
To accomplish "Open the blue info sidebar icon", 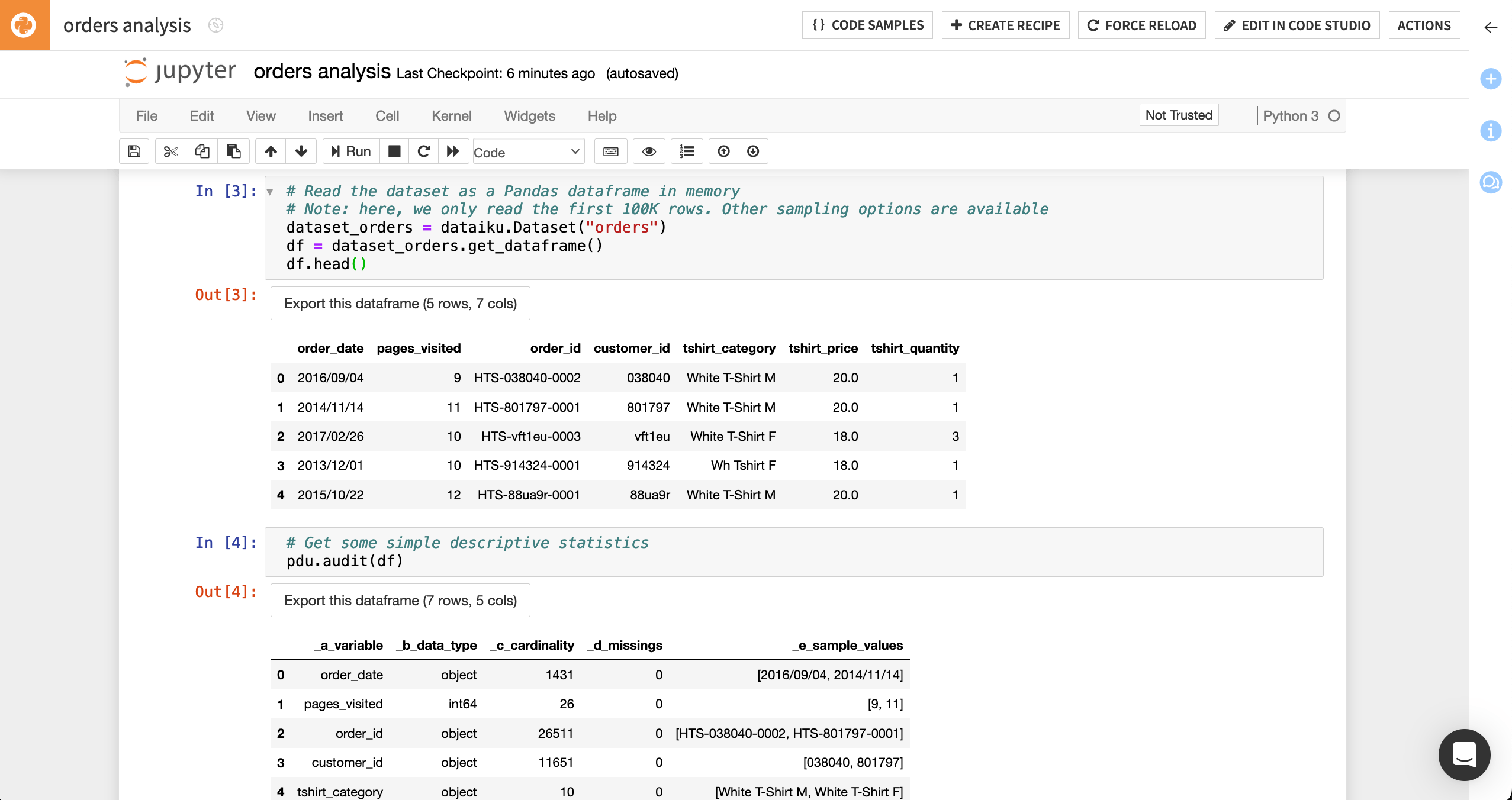I will point(1491,132).
